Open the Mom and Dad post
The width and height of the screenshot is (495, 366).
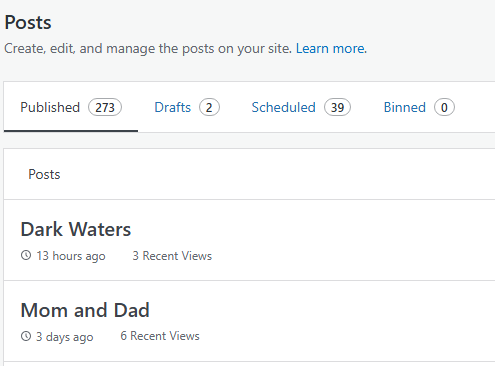pyautogui.click(x=85, y=310)
